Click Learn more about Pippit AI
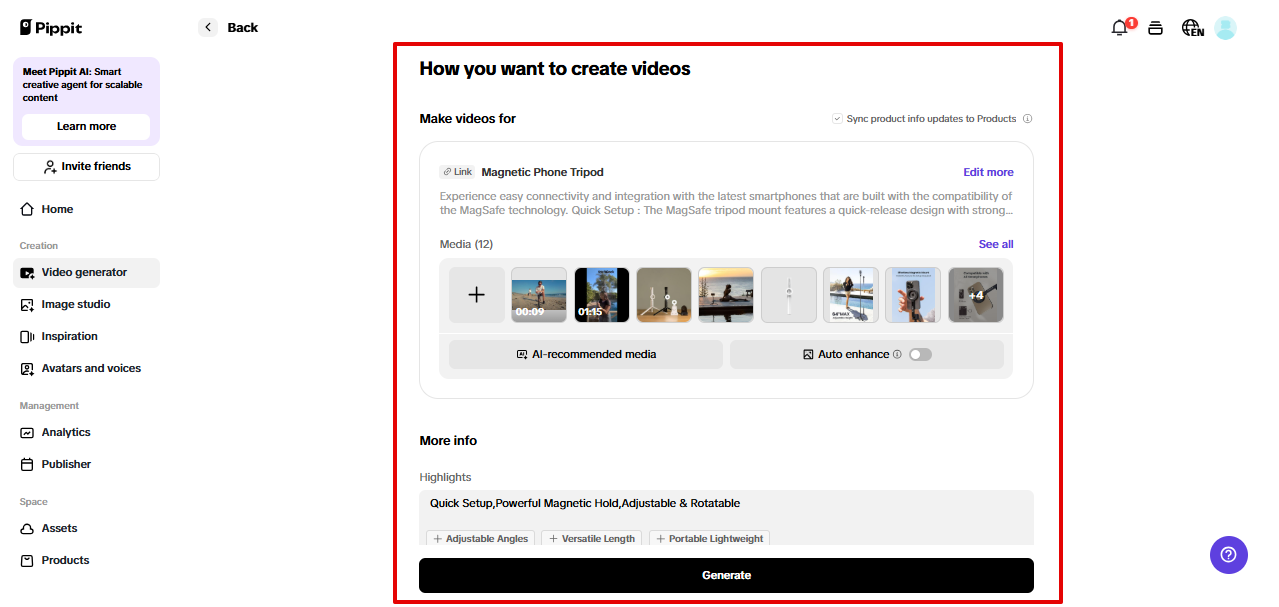The width and height of the screenshot is (1279, 607). click(x=85, y=127)
